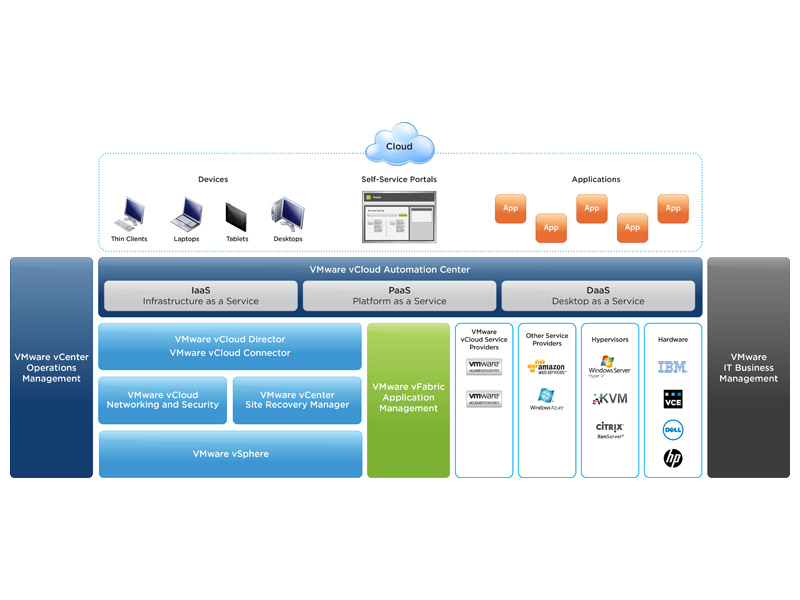The height and width of the screenshot is (600, 800).
Task: Select the IaaS Infrastructure as a Service bar
Action: (x=200, y=295)
